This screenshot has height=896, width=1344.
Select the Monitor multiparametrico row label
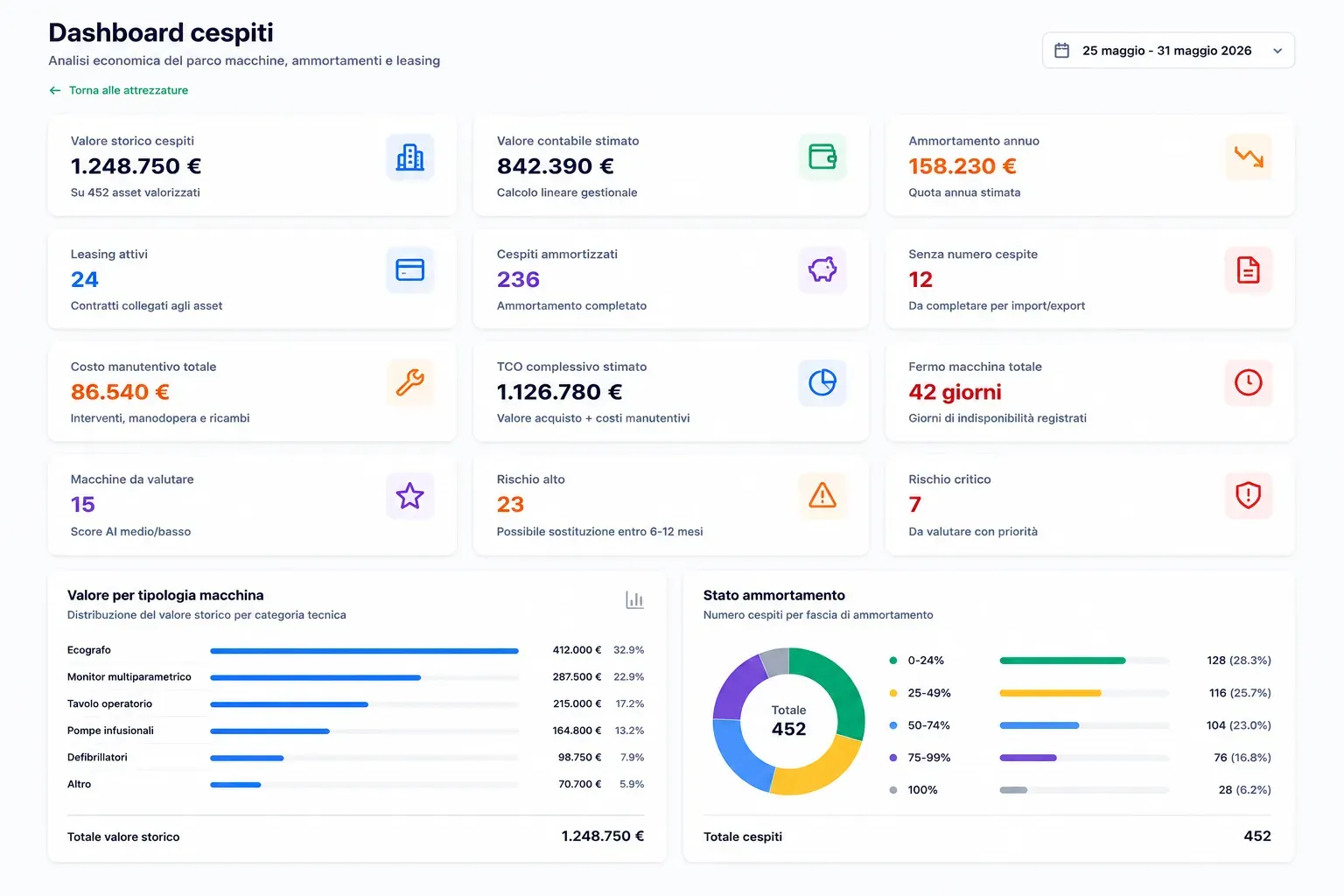[129, 677]
